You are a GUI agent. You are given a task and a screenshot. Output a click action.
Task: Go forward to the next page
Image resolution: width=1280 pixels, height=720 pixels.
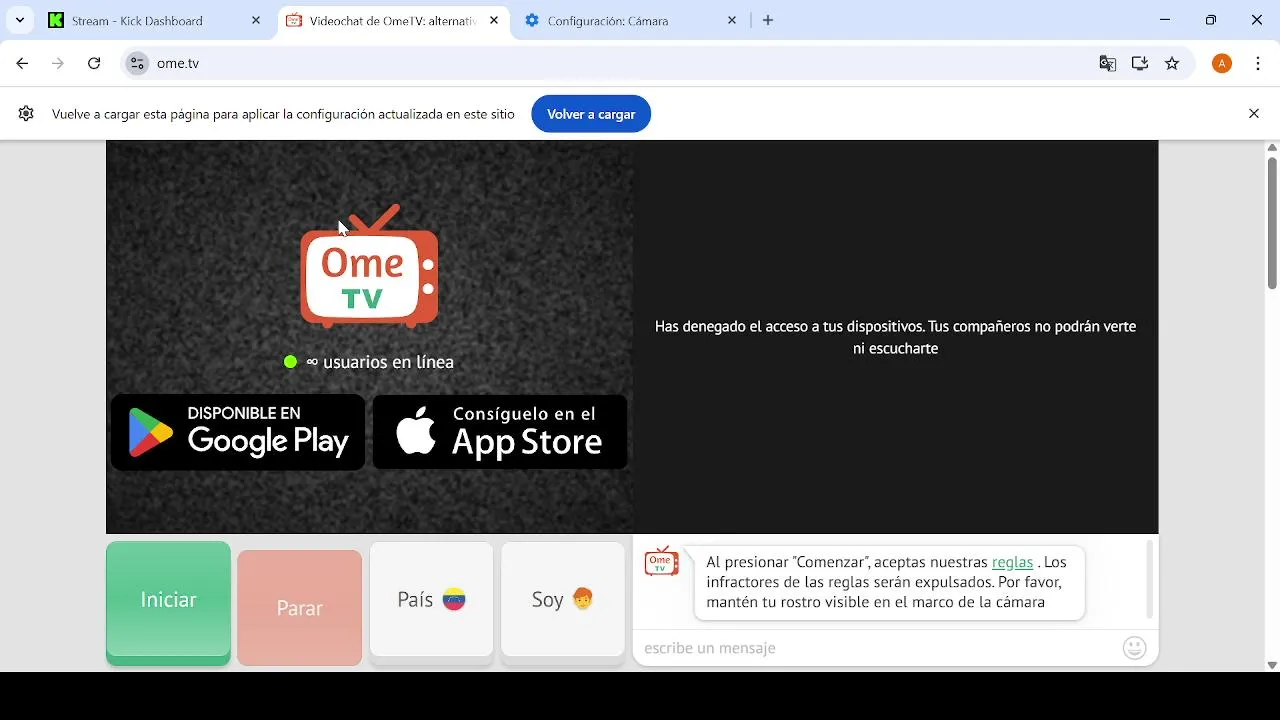58,64
